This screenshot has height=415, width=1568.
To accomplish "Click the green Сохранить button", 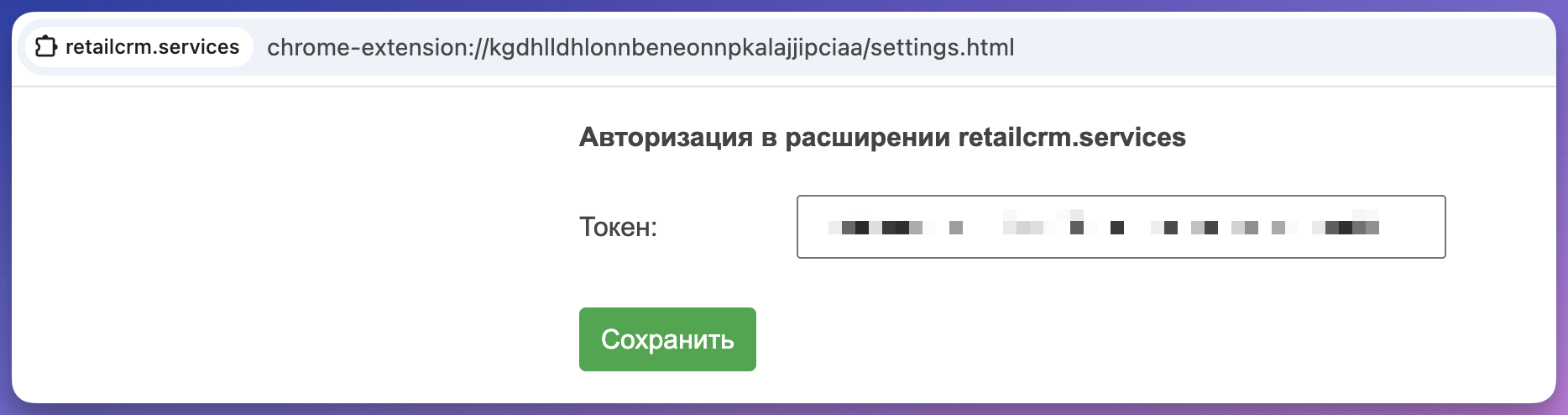I will [x=667, y=339].
